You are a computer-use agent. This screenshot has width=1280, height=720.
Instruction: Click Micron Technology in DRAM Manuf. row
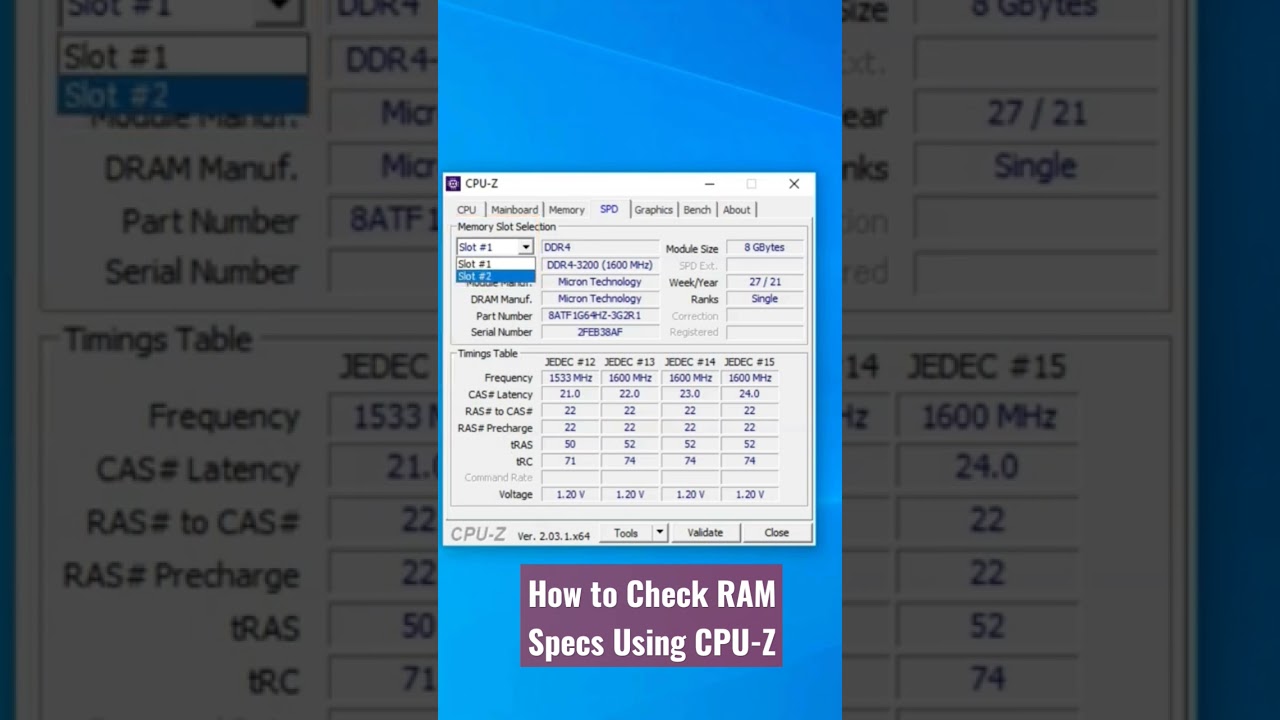(600, 299)
